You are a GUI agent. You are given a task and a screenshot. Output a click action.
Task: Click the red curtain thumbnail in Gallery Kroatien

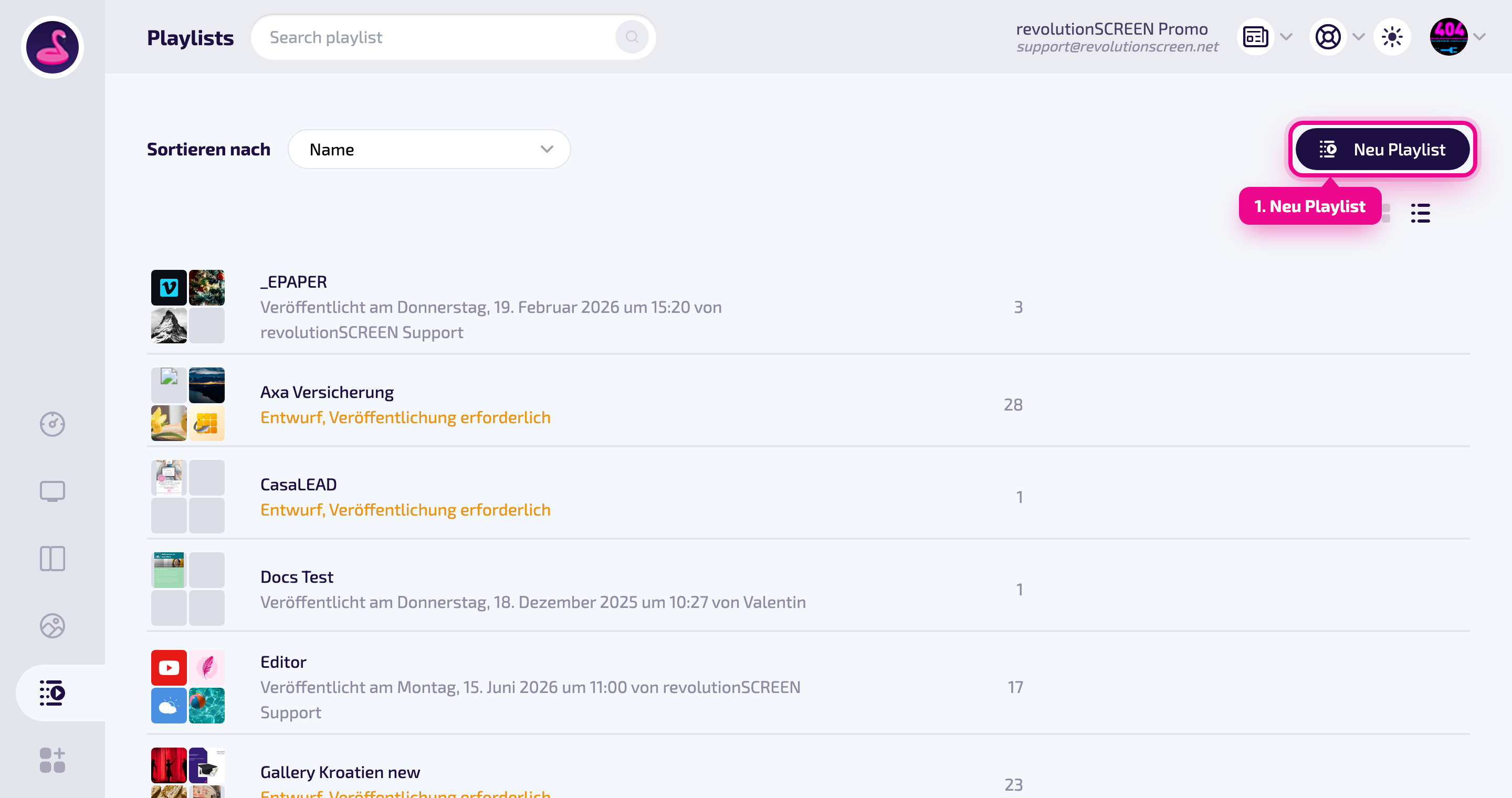coord(169,765)
